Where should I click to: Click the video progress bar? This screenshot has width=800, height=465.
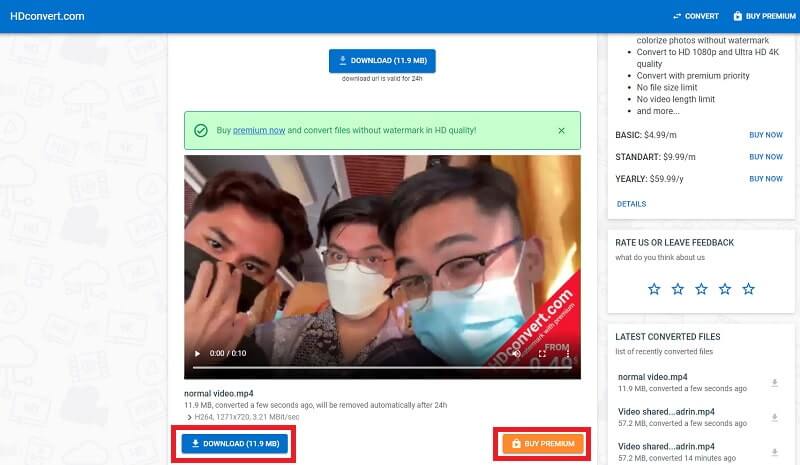(382, 367)
